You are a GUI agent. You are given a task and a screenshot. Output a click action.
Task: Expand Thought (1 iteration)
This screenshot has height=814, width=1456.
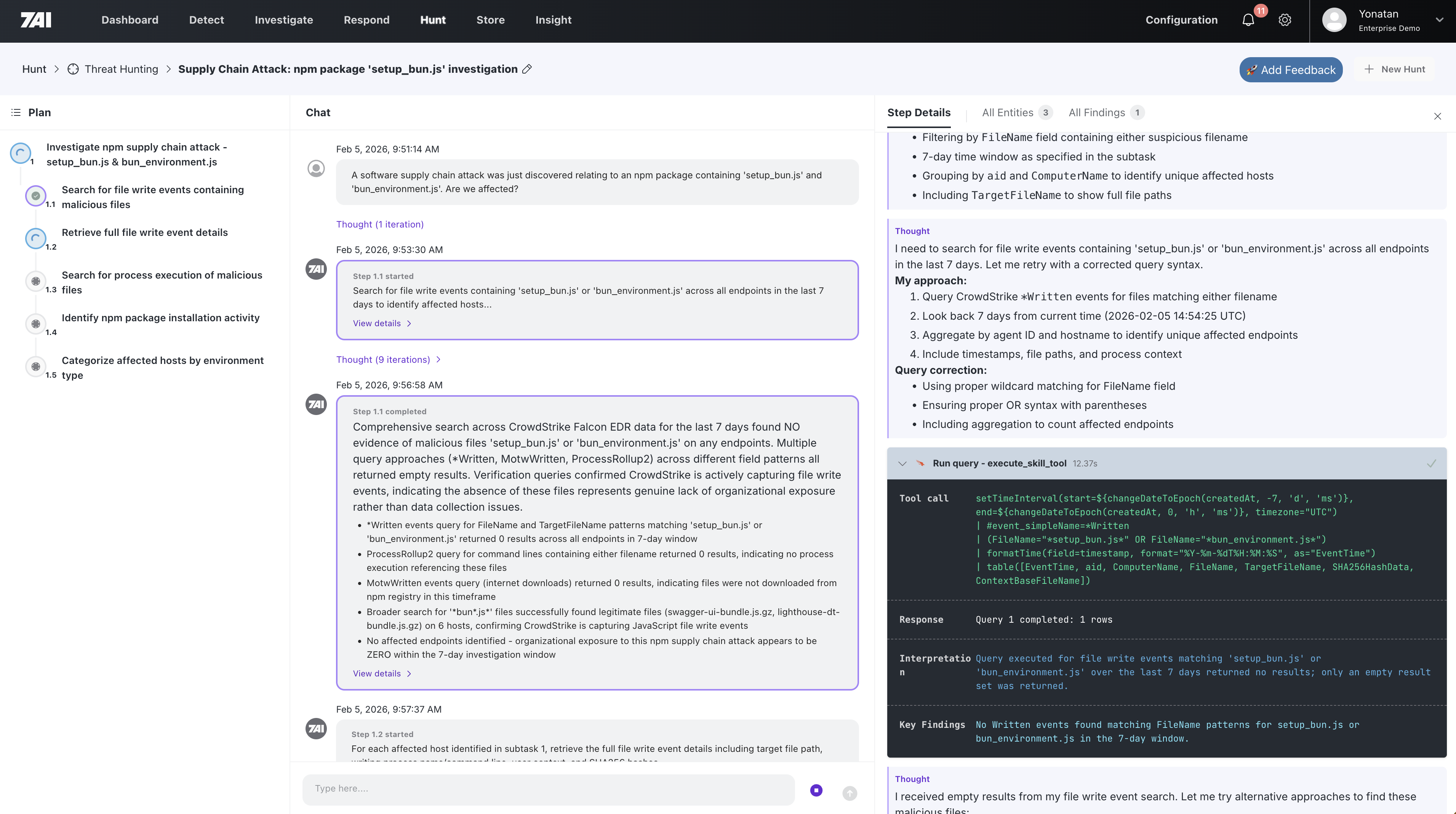point(380,224)
